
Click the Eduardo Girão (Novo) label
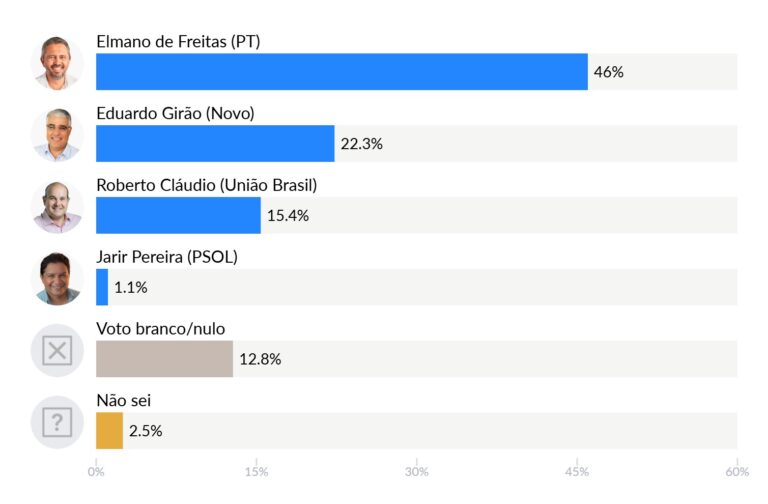coord(175,114)
